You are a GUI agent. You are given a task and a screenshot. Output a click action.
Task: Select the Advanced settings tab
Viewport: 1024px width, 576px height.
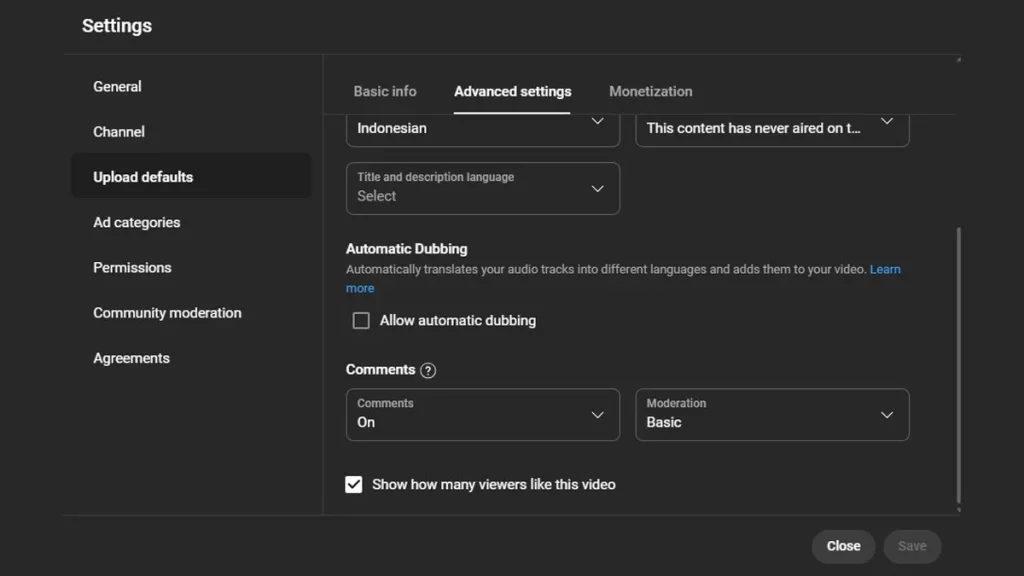coord(512,91)
